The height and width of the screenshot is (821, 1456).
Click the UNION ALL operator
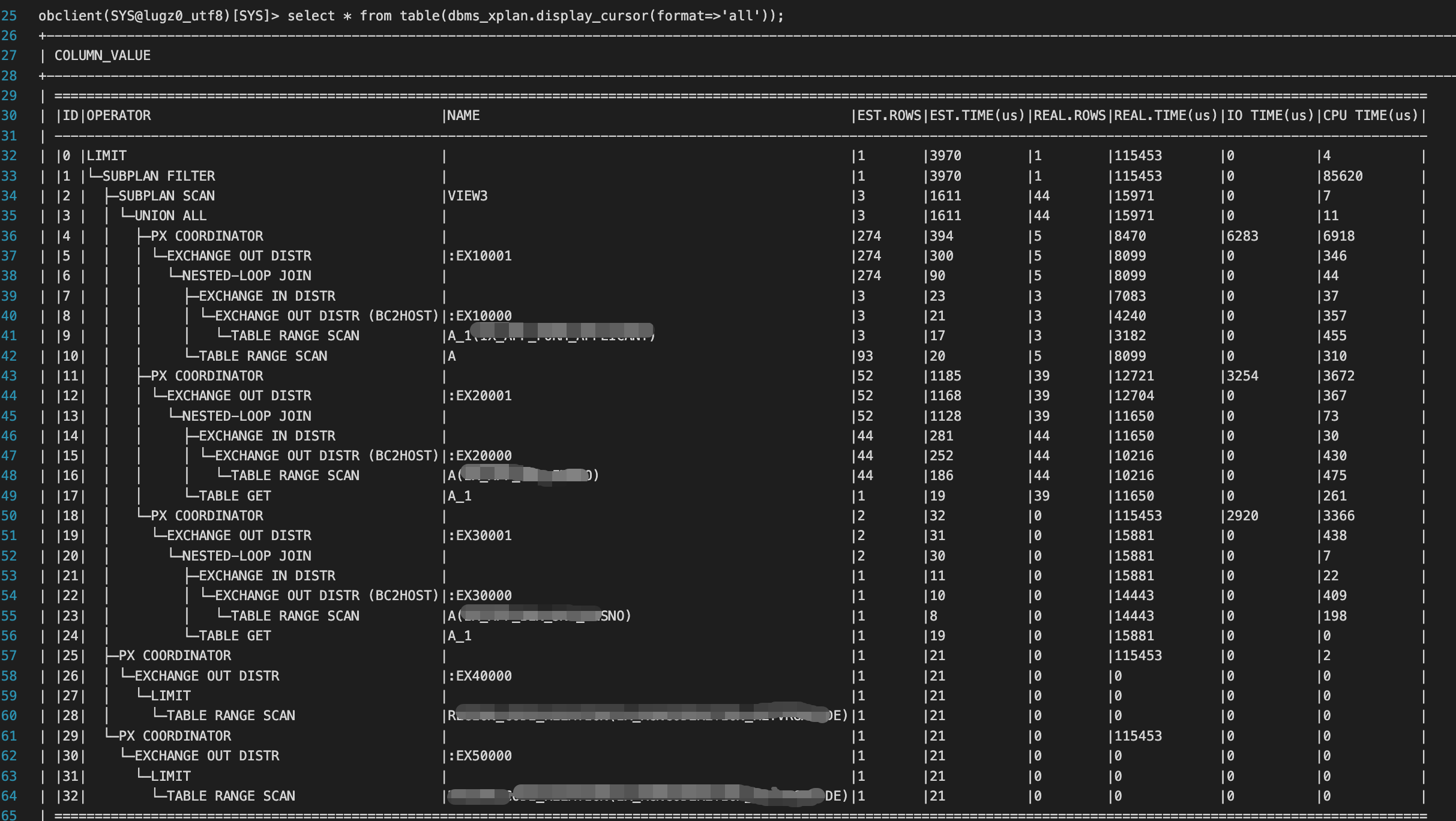pos(170,215)
